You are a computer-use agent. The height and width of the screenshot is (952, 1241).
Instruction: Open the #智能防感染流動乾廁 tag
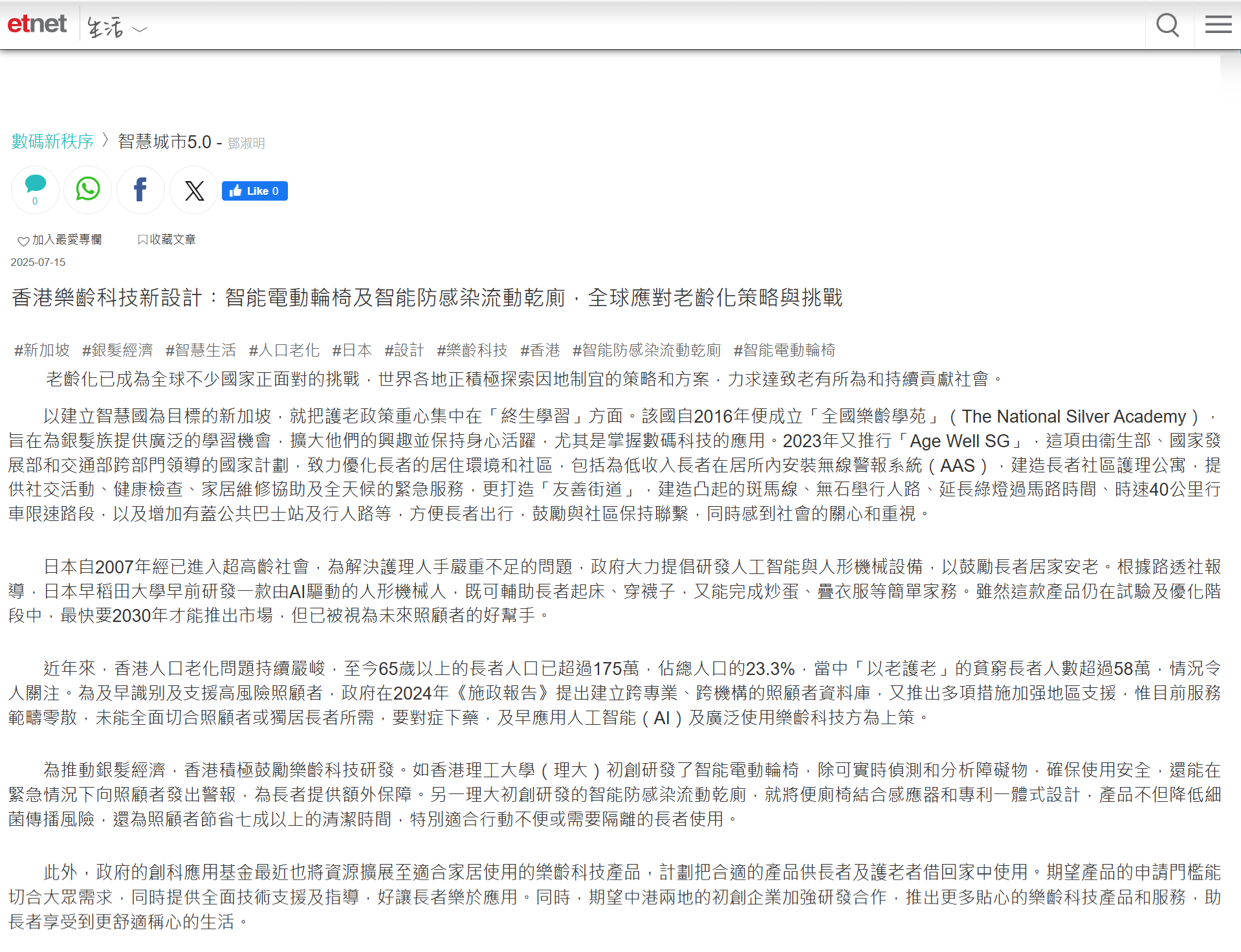coord(647,350)
